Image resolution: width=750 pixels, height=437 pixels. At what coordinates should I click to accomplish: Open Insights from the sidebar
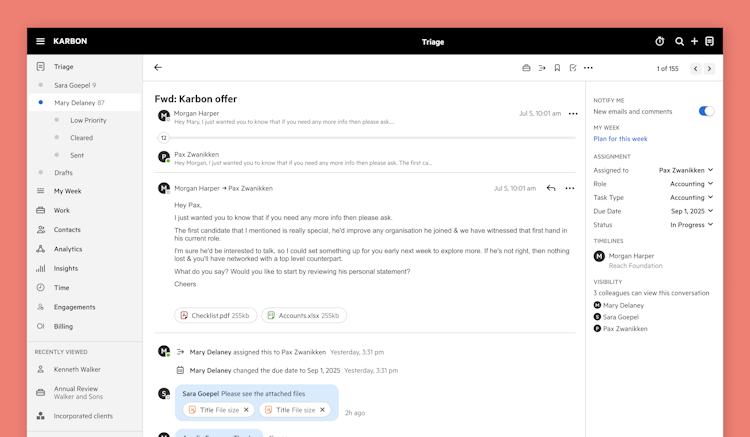66,268
